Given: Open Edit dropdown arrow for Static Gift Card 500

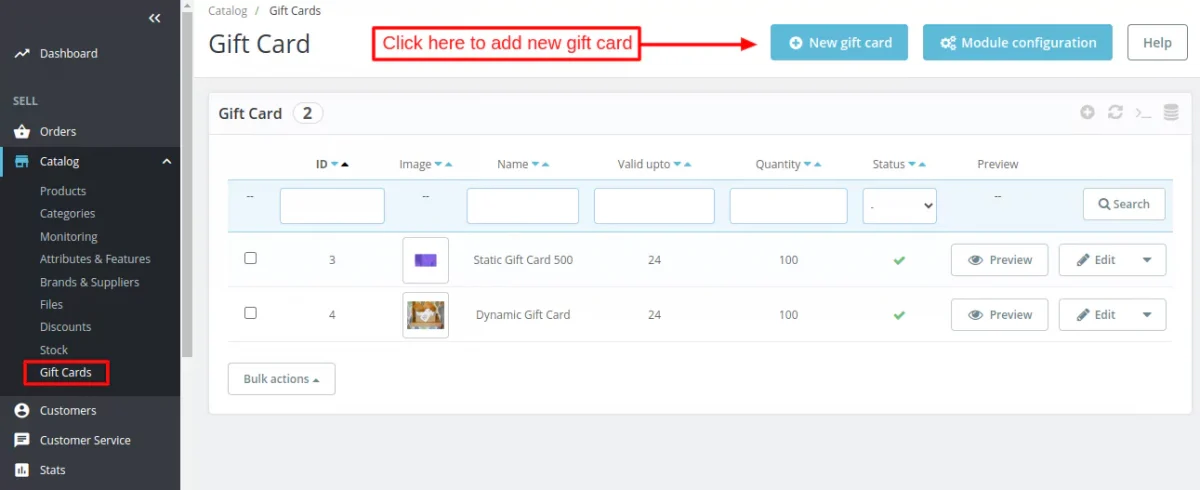Looking at the screenshot, I should coord(1147,260).
